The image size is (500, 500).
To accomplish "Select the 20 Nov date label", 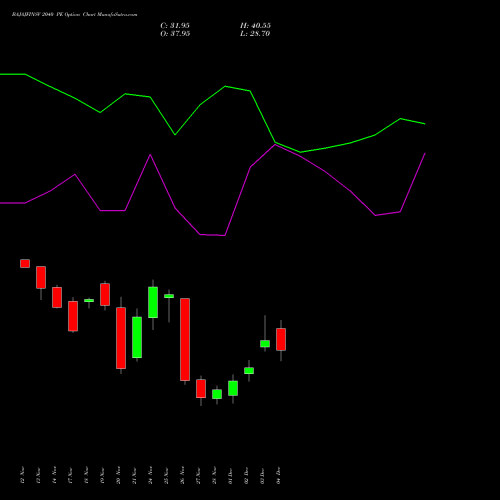I will (x=118, y=475).
